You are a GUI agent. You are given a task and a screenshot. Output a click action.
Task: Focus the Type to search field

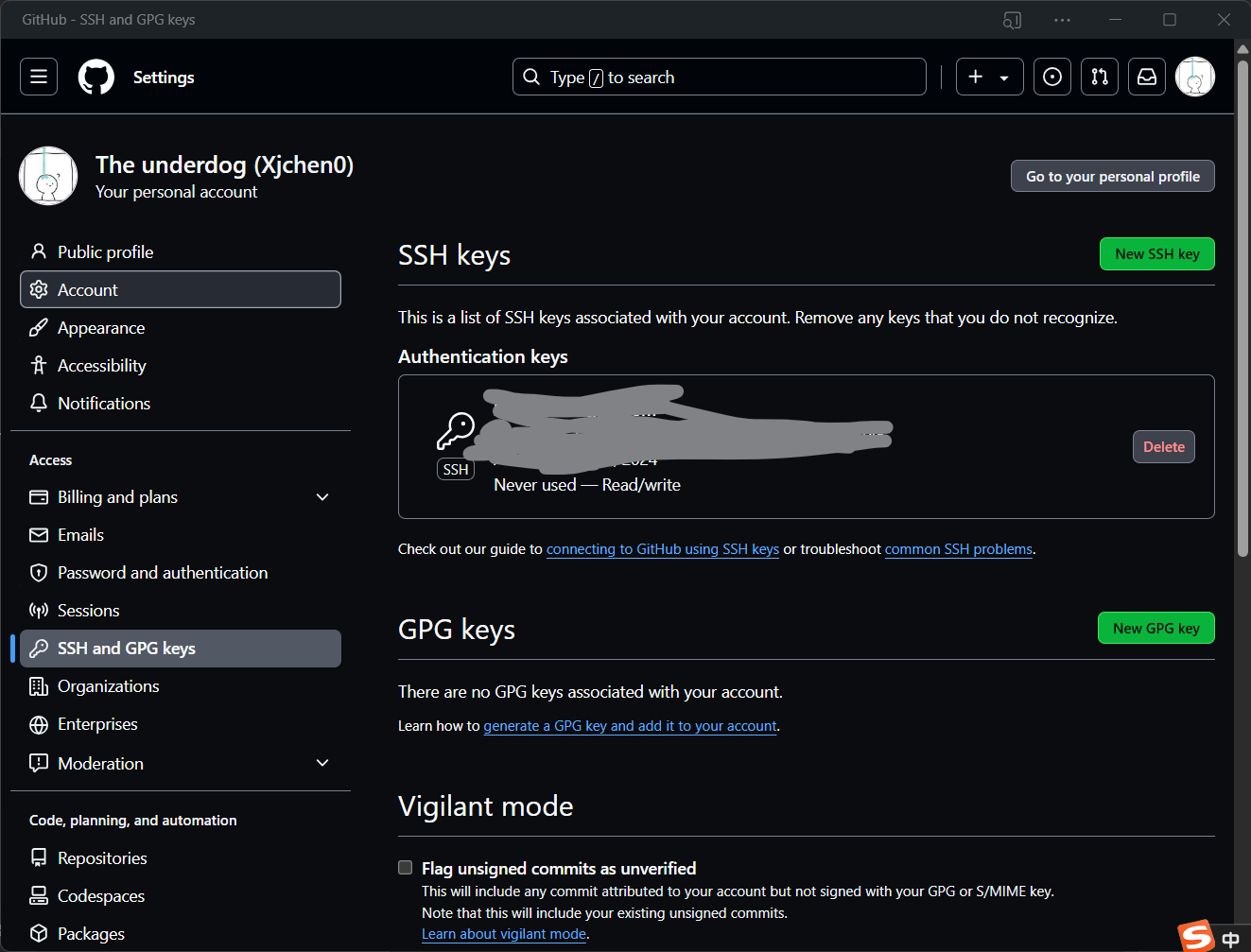click(x=719, y=77)
